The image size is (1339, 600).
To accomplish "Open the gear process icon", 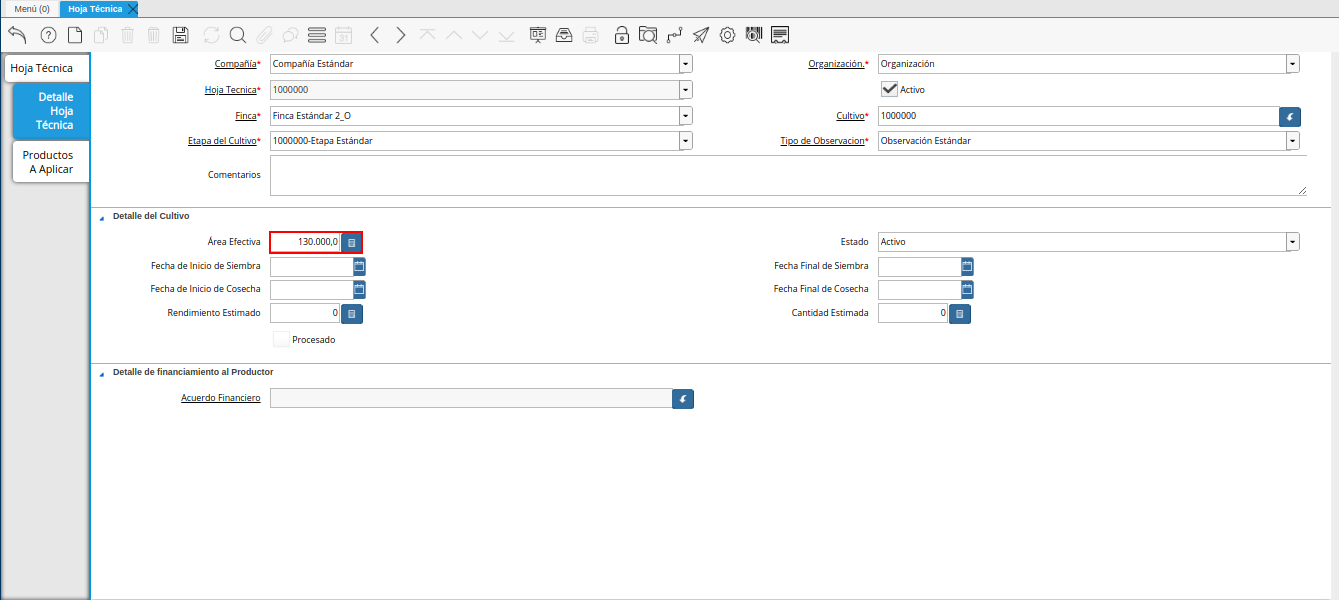I will click(727, 35).
